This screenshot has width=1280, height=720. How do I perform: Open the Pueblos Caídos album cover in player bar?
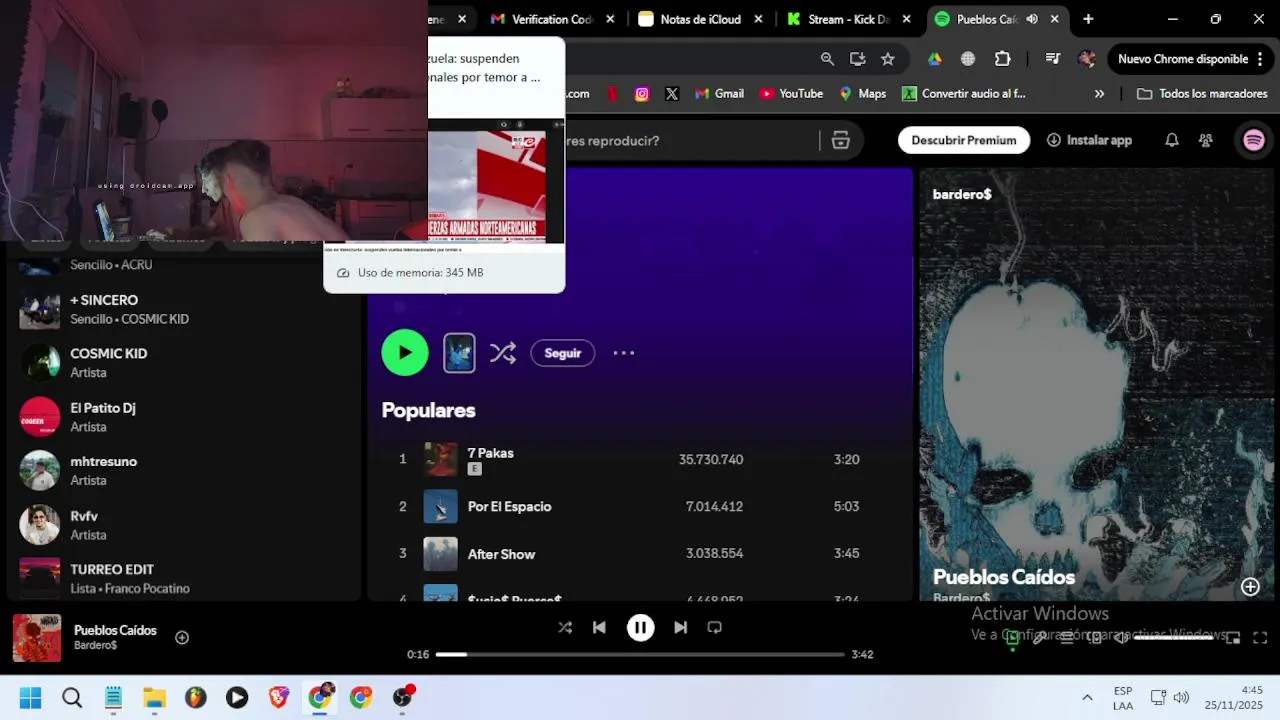coord(37,638)
